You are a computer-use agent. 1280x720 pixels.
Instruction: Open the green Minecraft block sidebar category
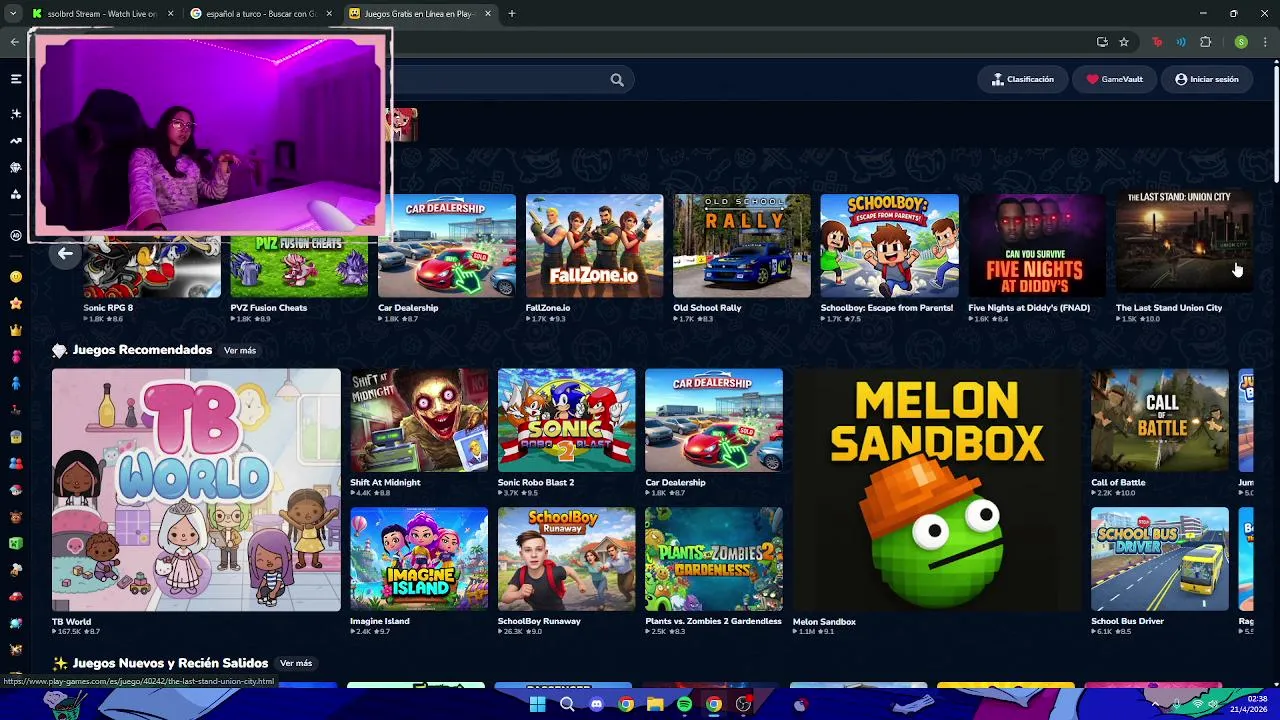[16, 544]
